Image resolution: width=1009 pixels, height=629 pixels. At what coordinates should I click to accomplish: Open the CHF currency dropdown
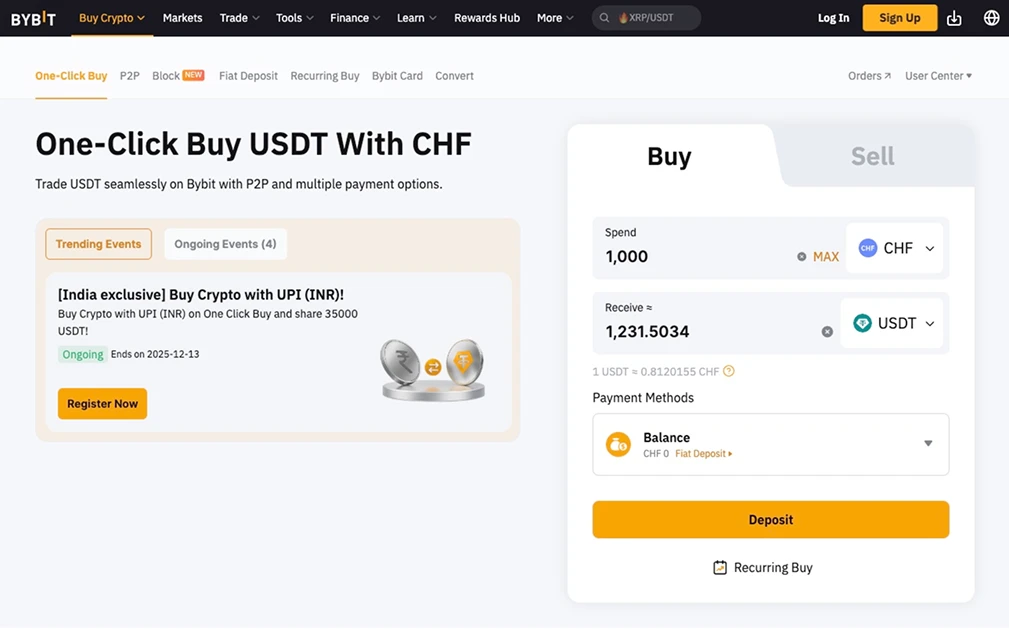pyautogui.click(x=928, y=247)
